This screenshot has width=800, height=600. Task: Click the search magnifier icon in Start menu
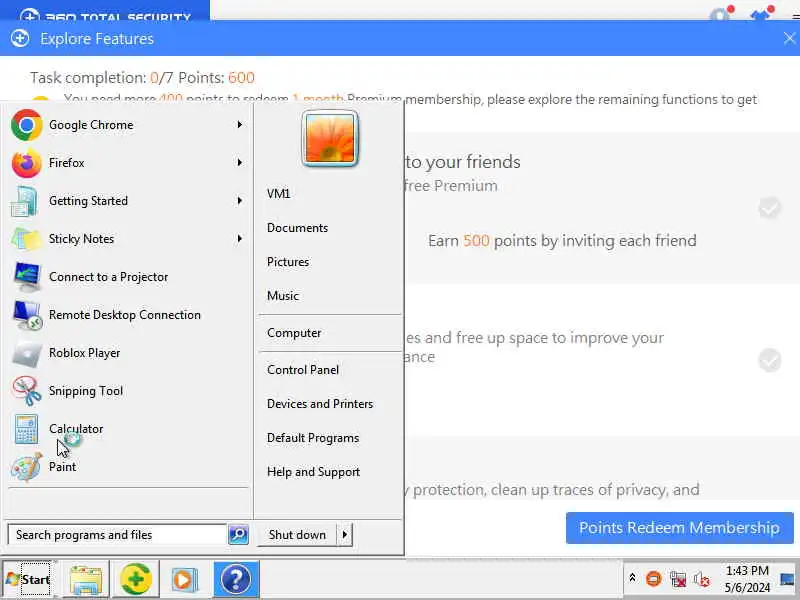click(x=238, y=534)
